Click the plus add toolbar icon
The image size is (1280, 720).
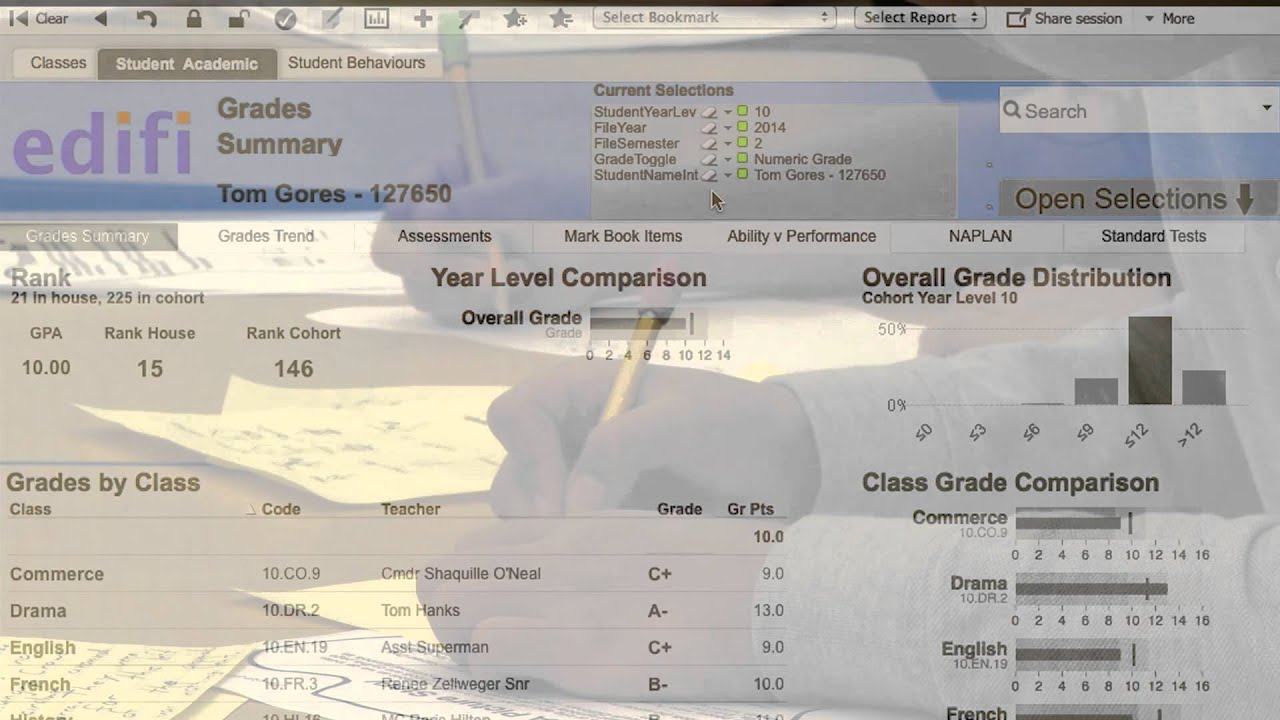tap(423, 18)
